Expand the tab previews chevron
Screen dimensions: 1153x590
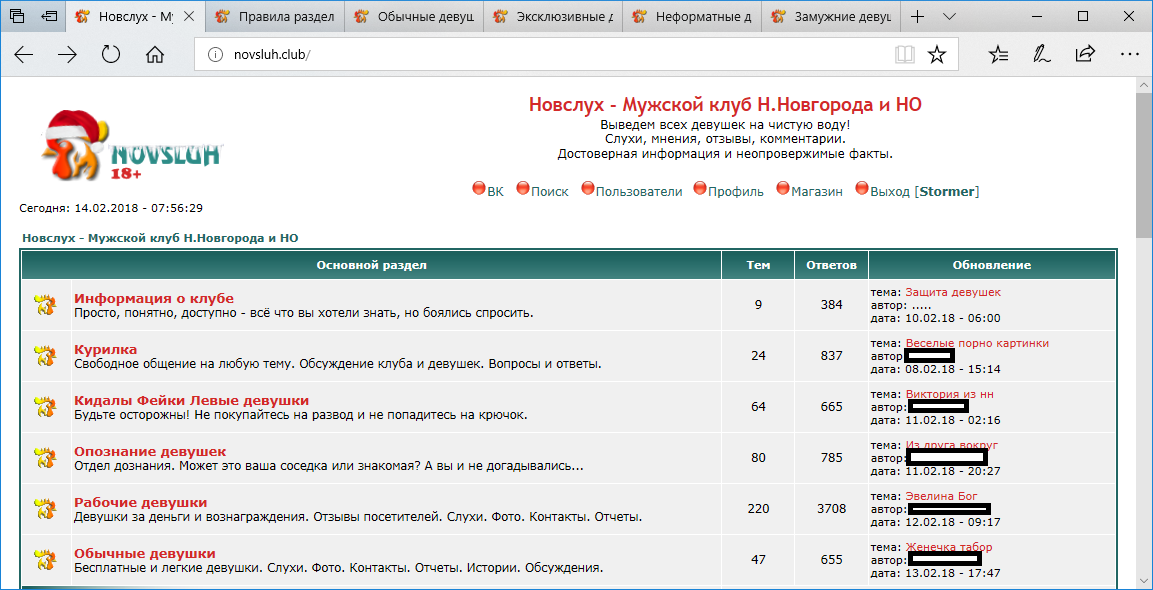[949, 17]
